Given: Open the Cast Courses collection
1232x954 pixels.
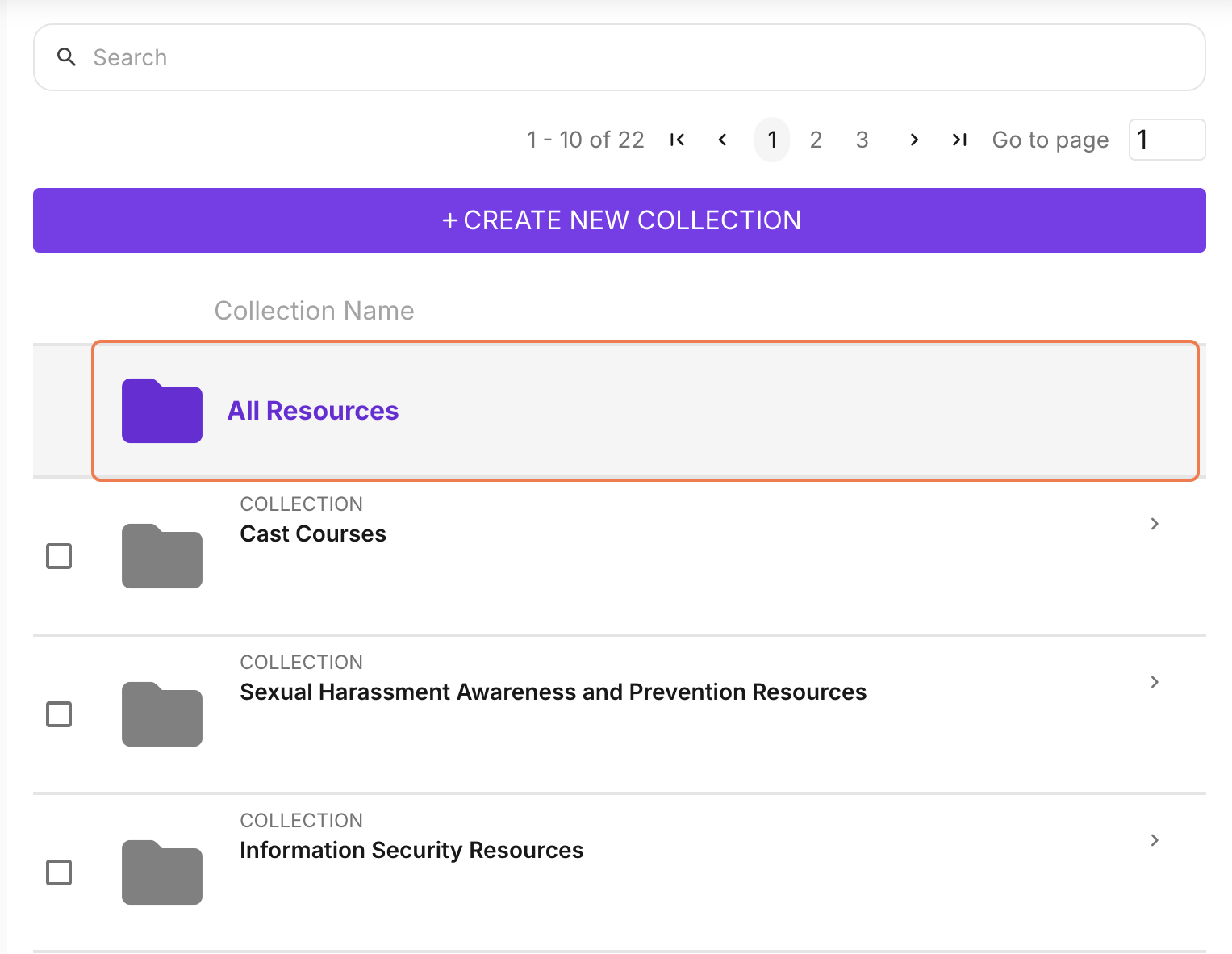Looking at the screenshot, I should tap(313, 533).
